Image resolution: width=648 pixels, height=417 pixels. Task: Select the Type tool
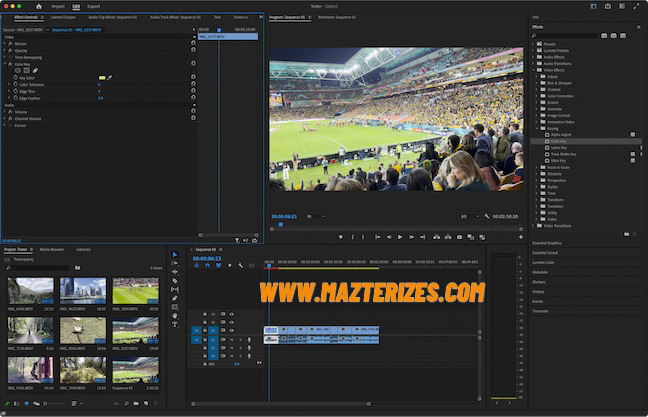point(175,325)
